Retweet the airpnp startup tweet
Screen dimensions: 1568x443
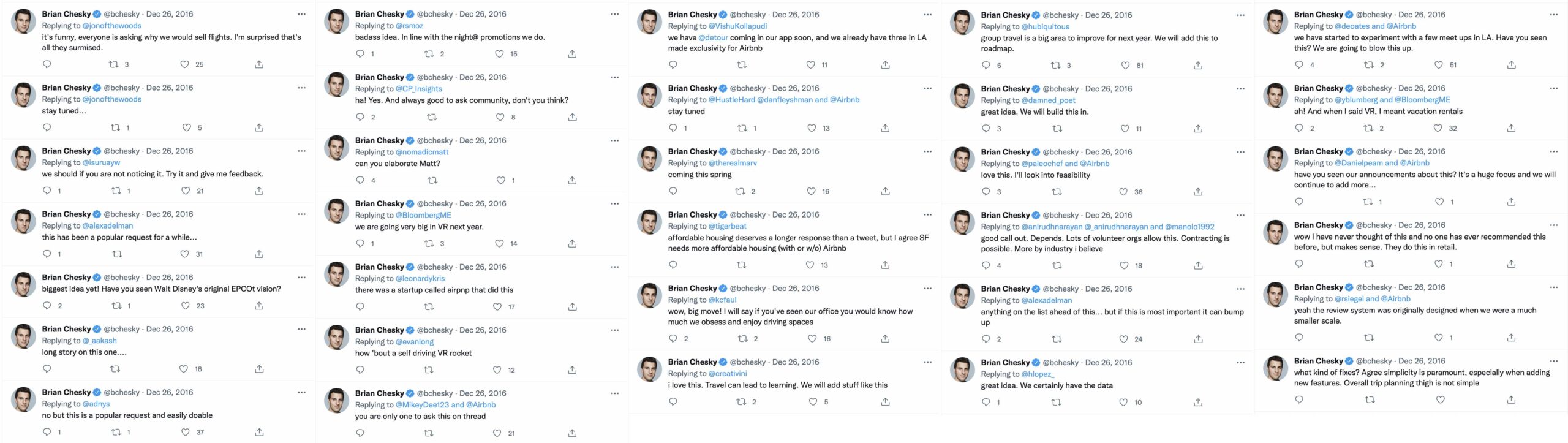[x=429, y=307]
